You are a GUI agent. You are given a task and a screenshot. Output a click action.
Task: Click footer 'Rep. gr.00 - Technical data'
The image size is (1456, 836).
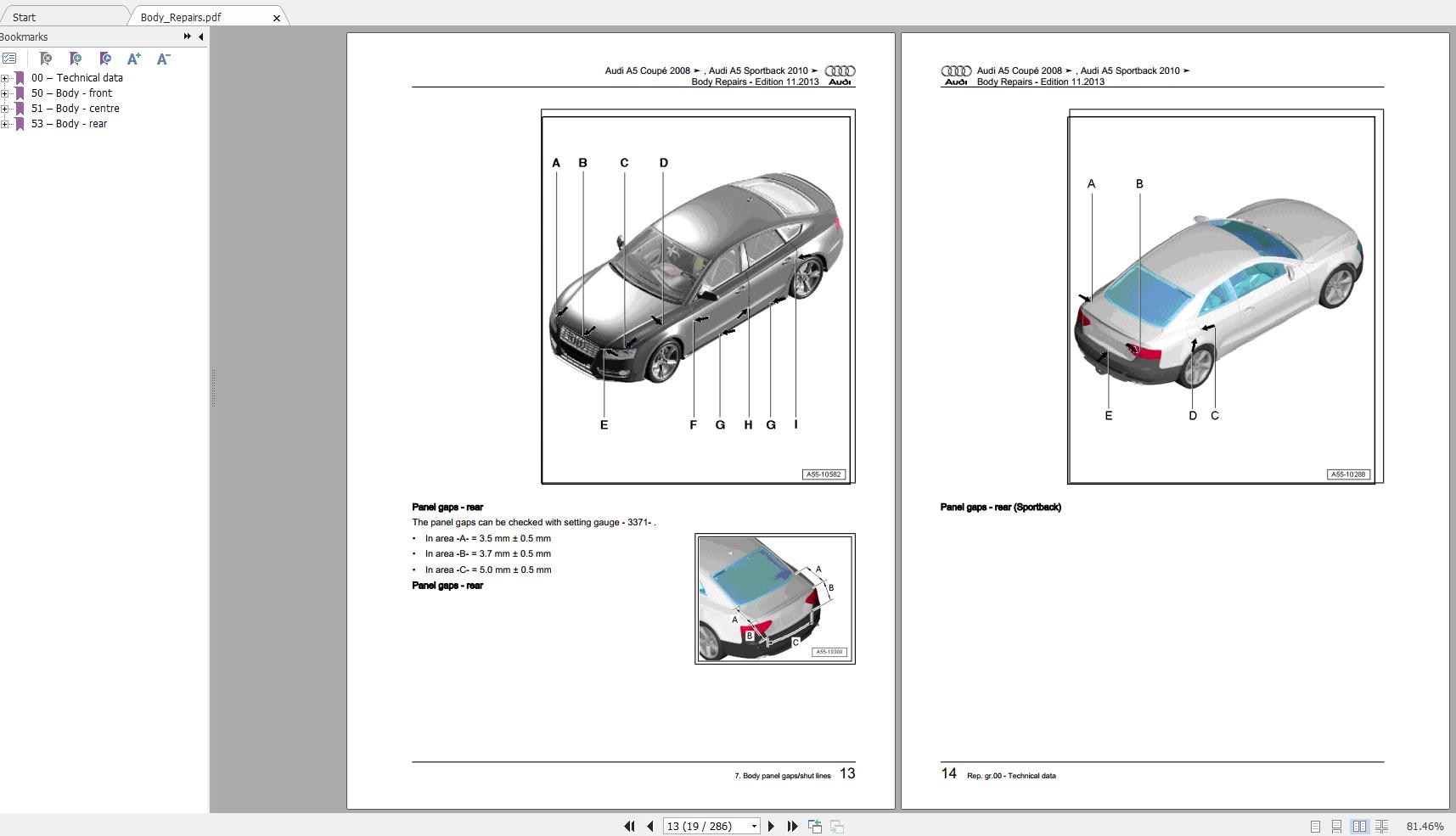(1011, 776)
